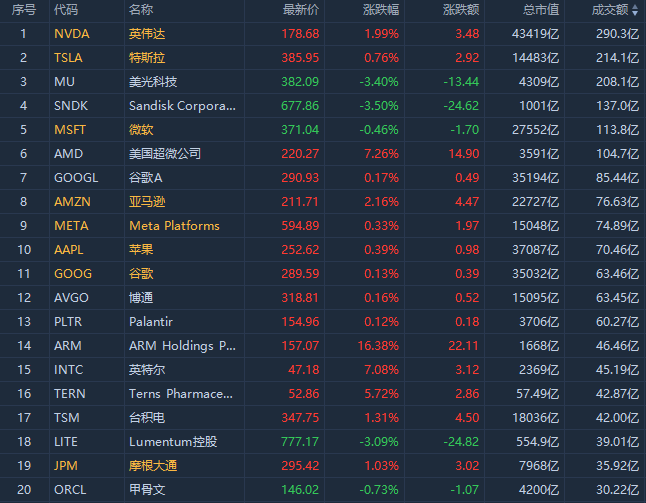Open the MSFT 微软 stock

[x=142, y=130]
